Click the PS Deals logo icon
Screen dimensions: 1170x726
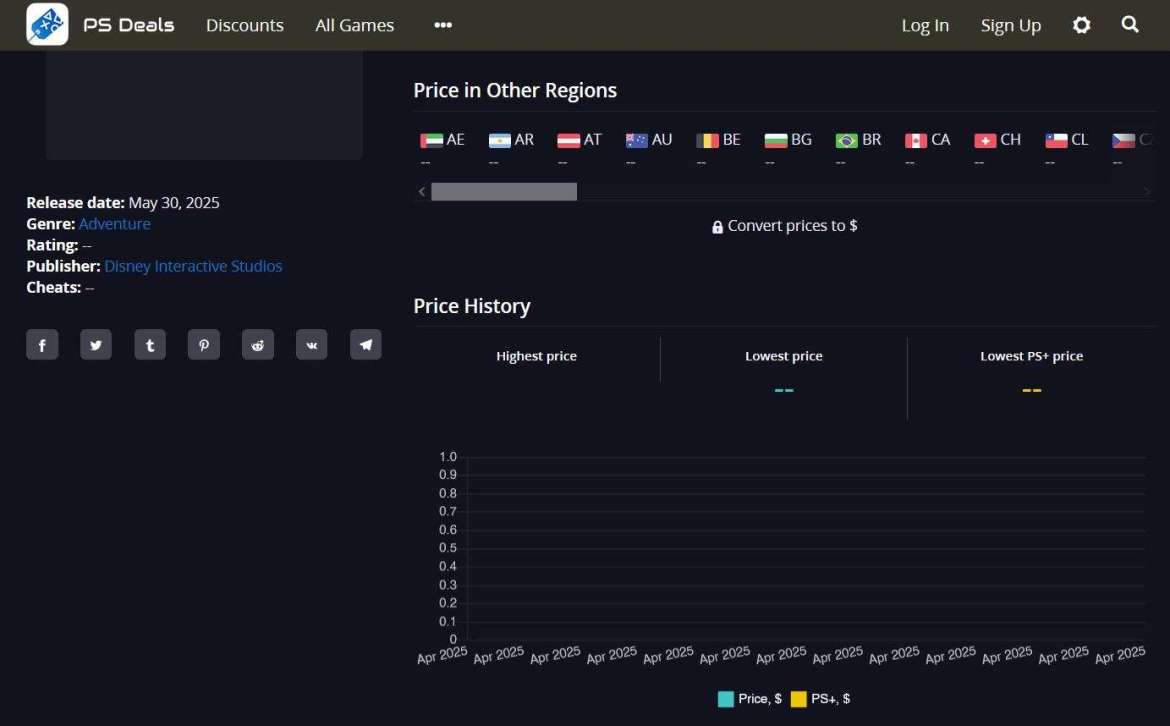coord(47,25)
